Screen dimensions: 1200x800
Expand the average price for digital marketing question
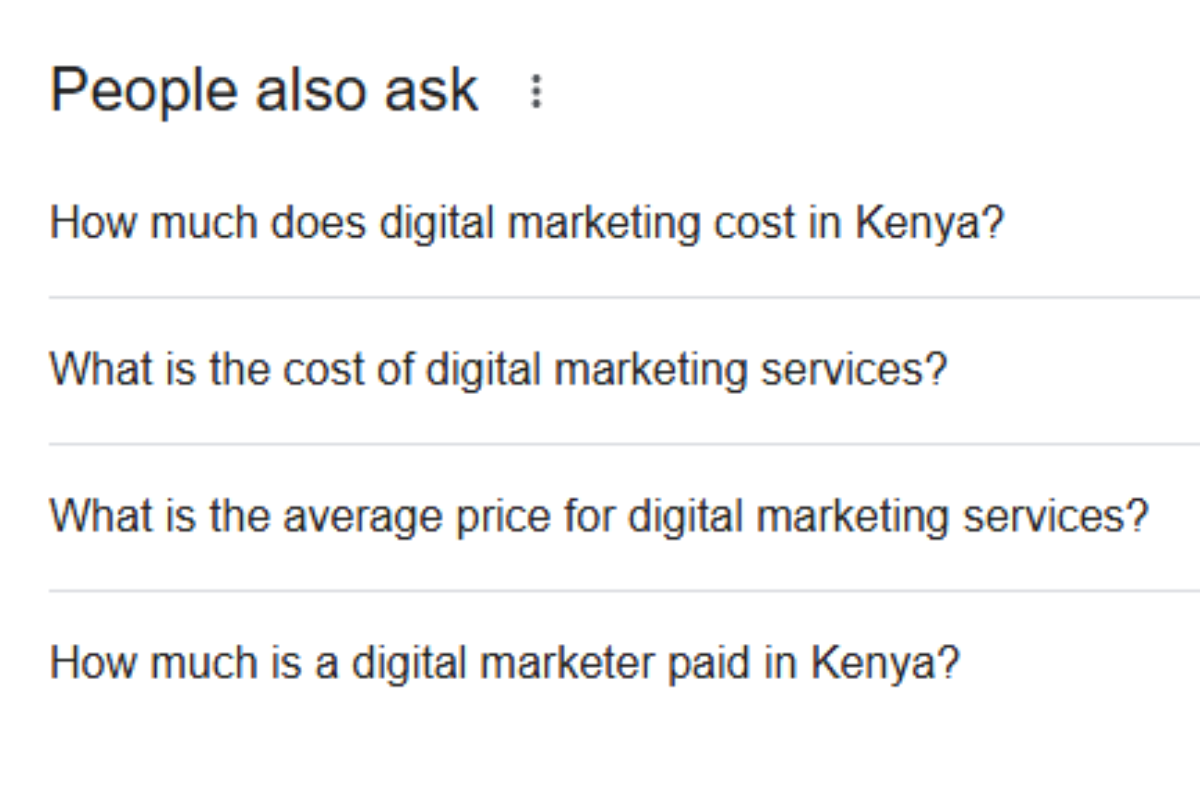[599, 517]
